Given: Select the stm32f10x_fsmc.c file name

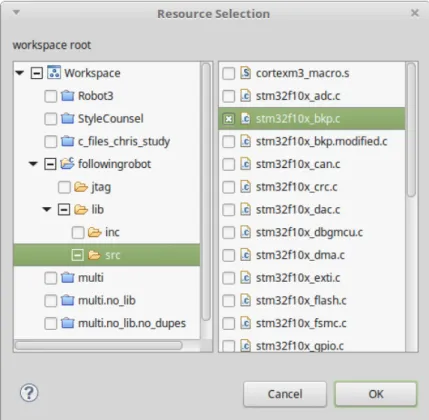Looking at the screenshot, I should coord(301,323).
